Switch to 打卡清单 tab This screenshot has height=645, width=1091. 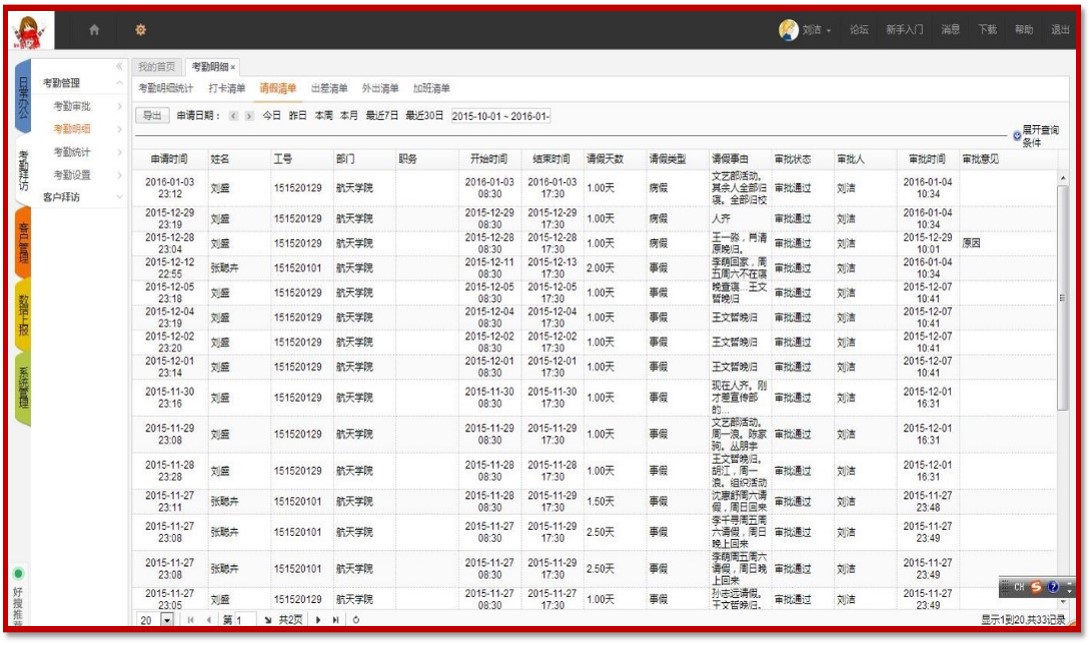pyautogui.click(x=226, y=89)
